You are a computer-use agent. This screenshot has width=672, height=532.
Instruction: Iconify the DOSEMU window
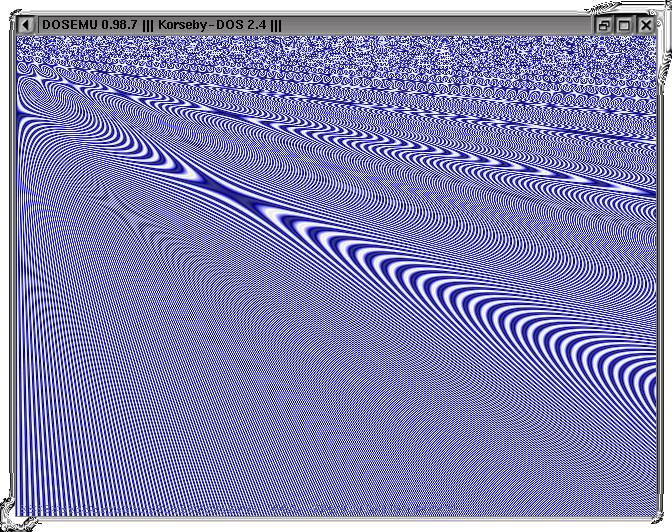[x=603, y=25]
